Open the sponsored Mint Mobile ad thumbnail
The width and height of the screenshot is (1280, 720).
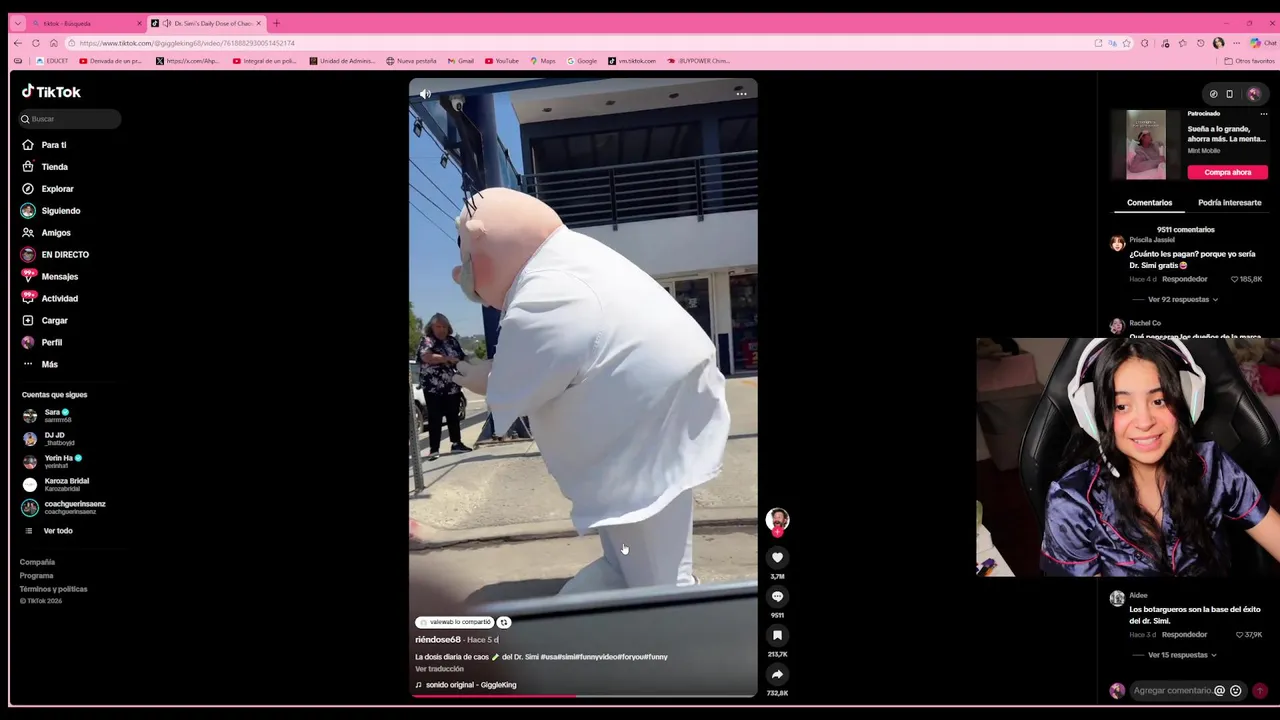[x=1146, y=145]
